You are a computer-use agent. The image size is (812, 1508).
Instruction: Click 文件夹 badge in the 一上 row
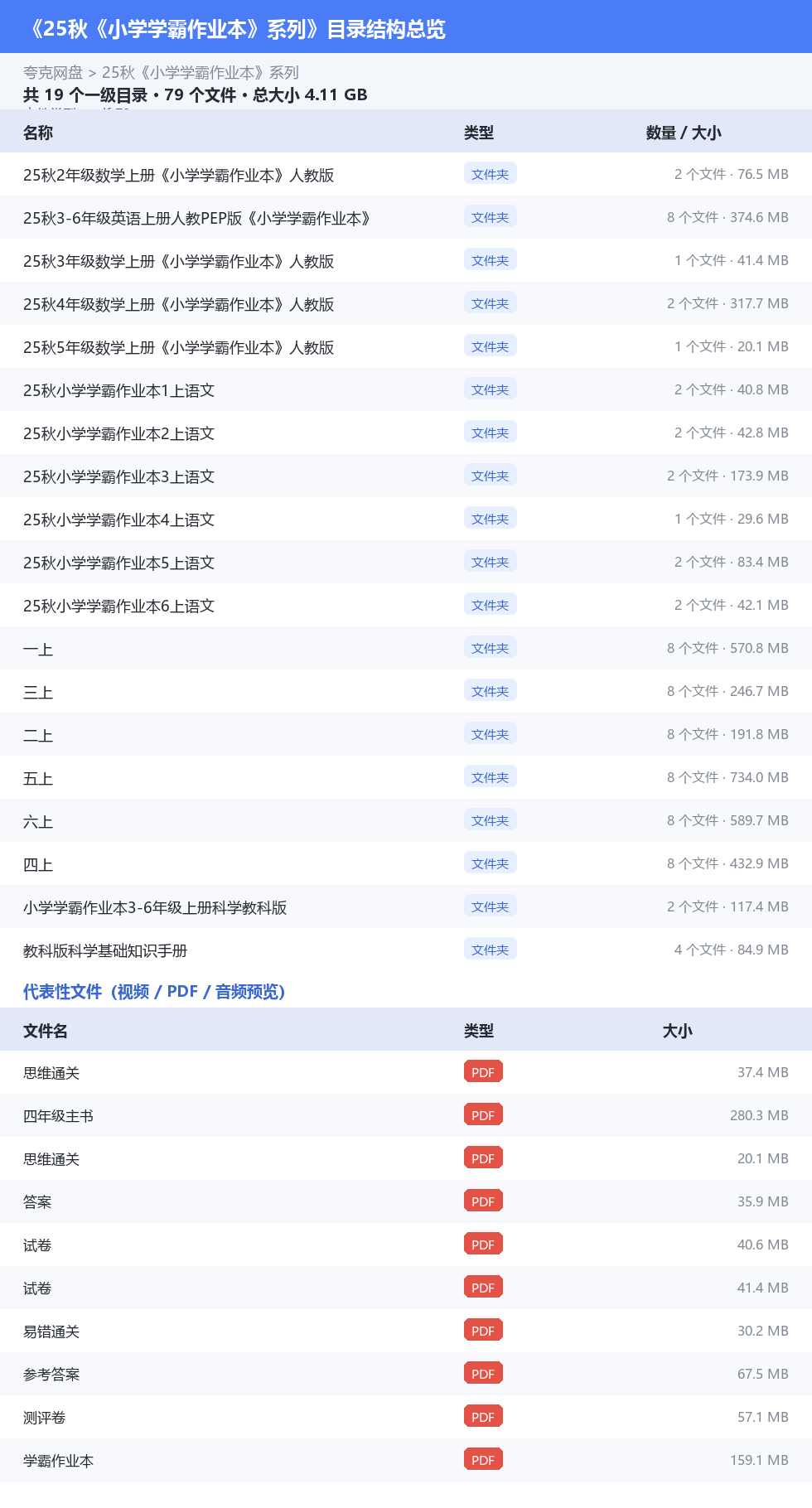[491, 648]
